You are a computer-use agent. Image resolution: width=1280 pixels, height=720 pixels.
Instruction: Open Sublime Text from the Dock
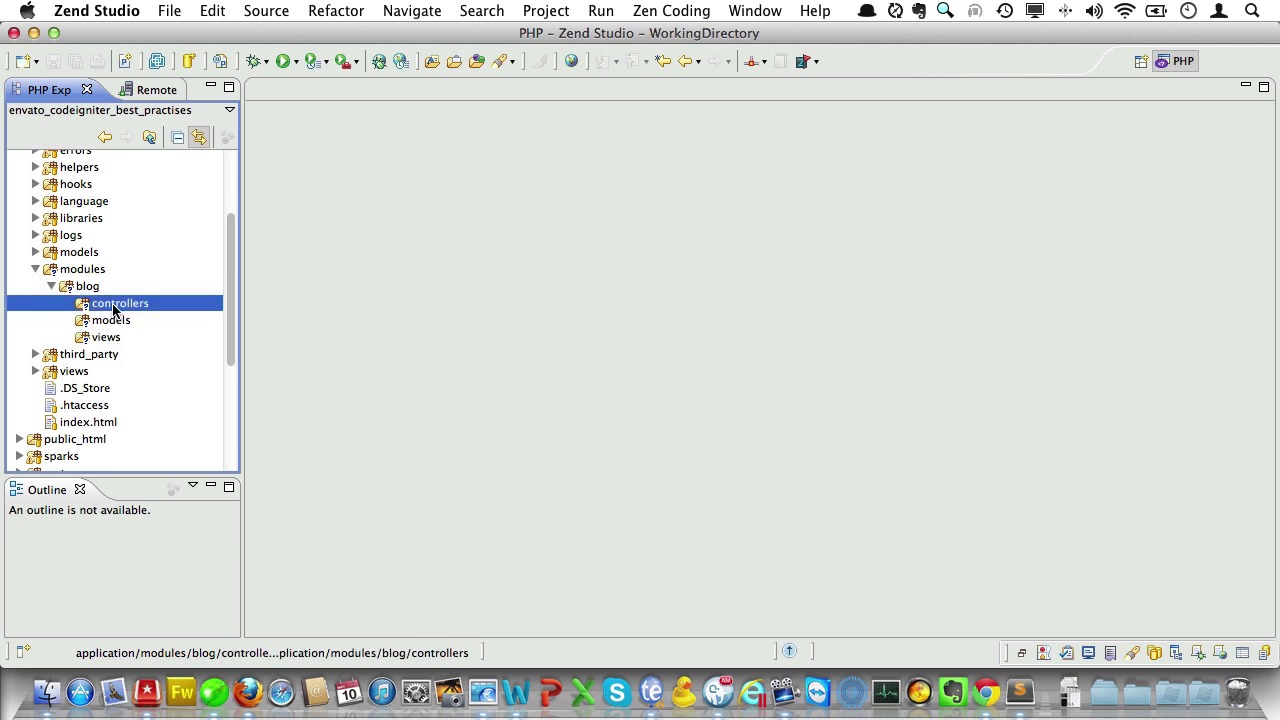1019,692
